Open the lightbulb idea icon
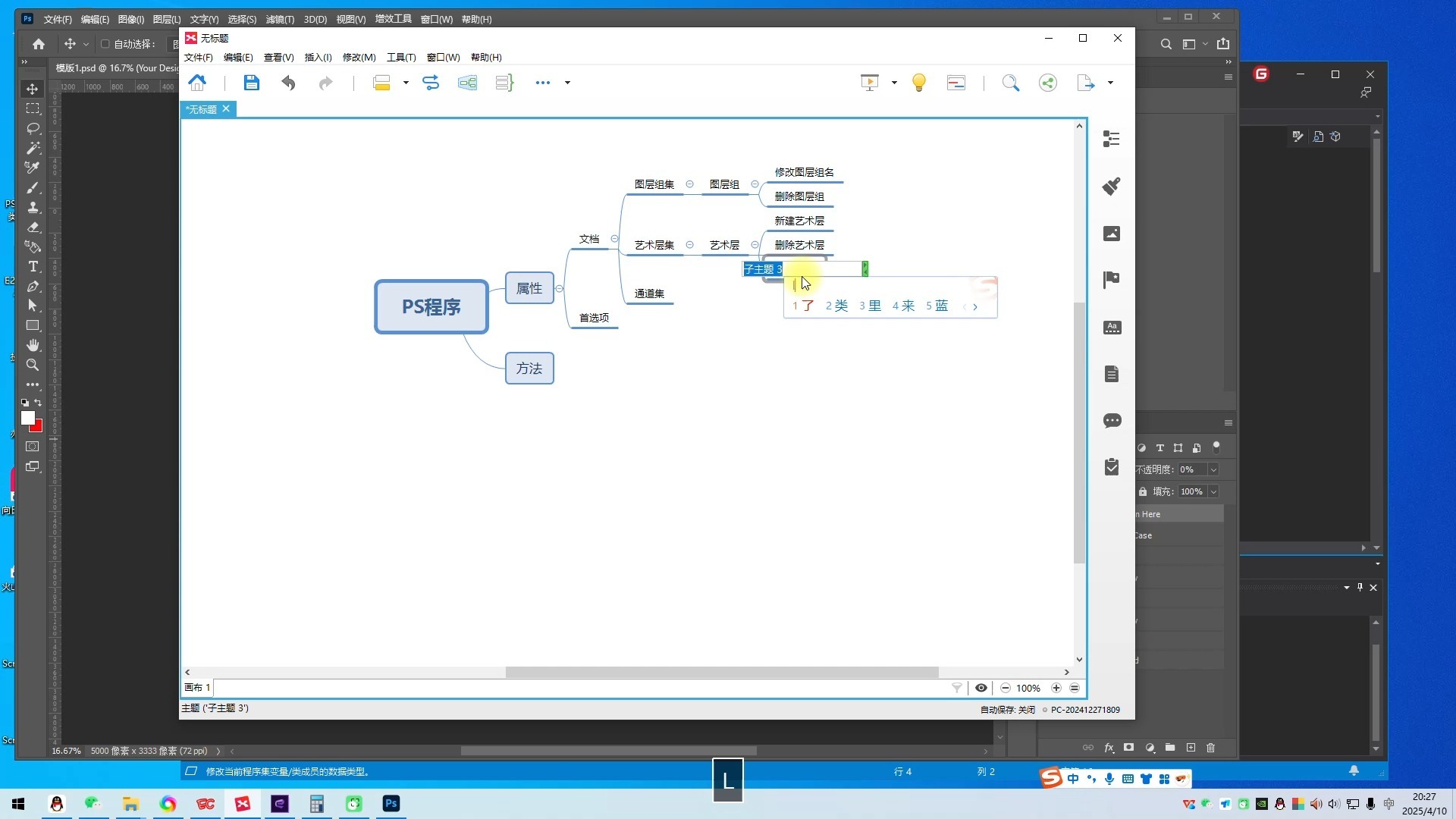The width and height of the screenshot is (1456, 819). (x=918, y=83)
